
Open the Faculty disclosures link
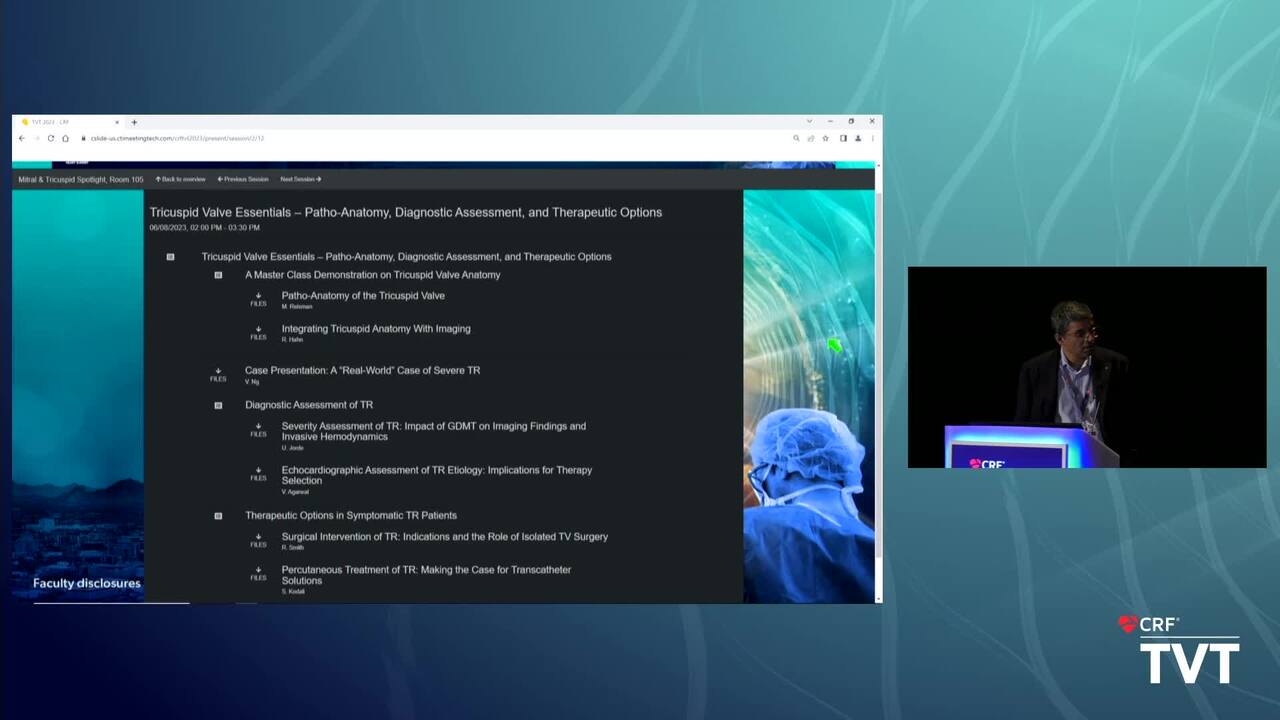[x=87, y=583]
